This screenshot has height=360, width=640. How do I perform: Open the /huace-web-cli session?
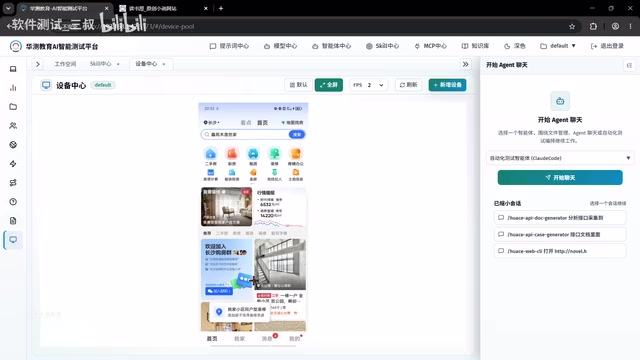tap(560, 251)
